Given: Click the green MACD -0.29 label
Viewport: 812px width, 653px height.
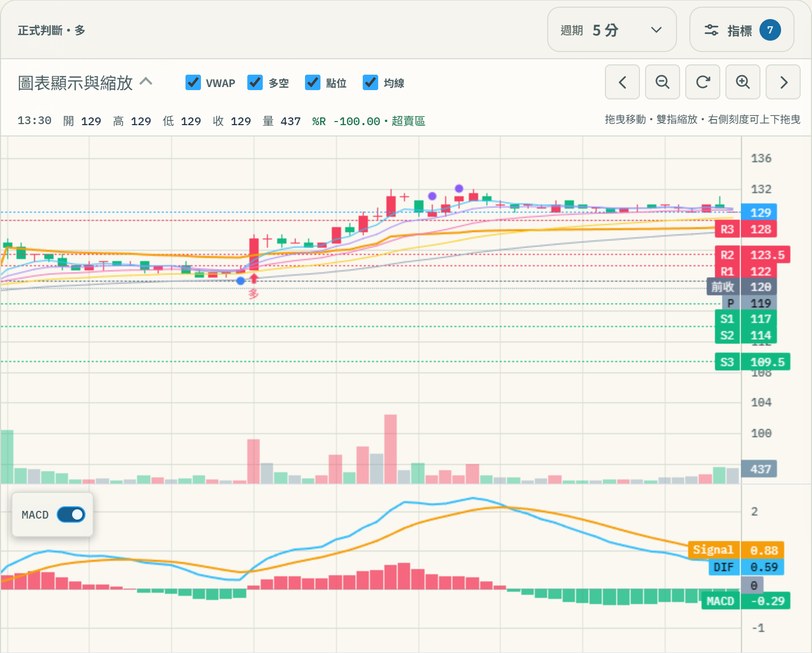Looking at the screenshot, I should [x=746, y=601].
